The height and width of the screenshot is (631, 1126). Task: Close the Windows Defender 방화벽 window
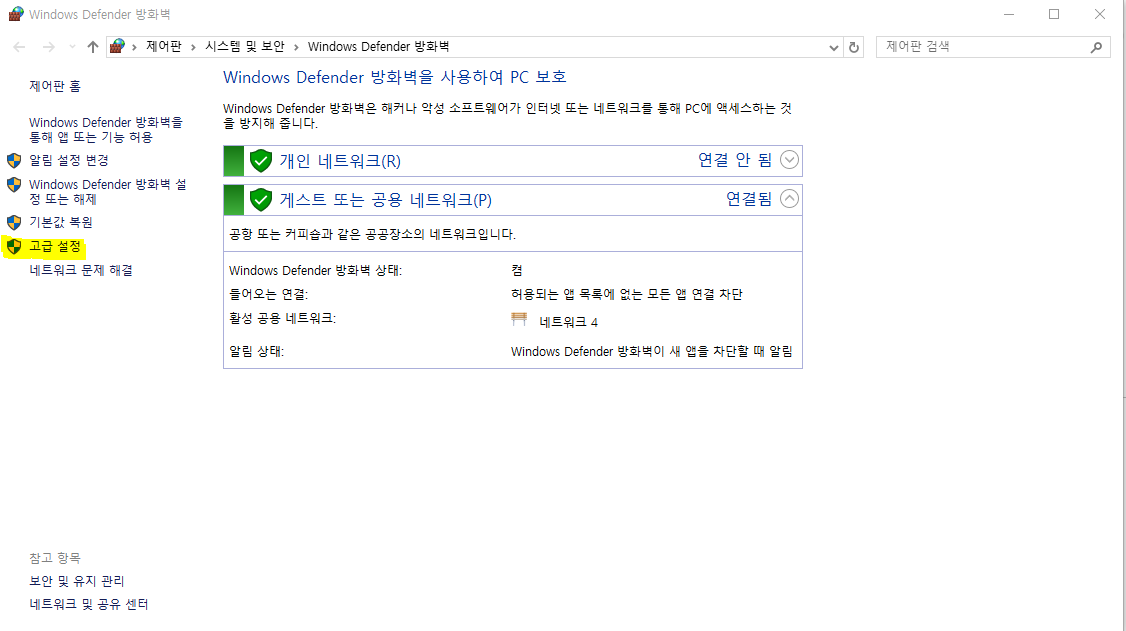[1099, 14]
